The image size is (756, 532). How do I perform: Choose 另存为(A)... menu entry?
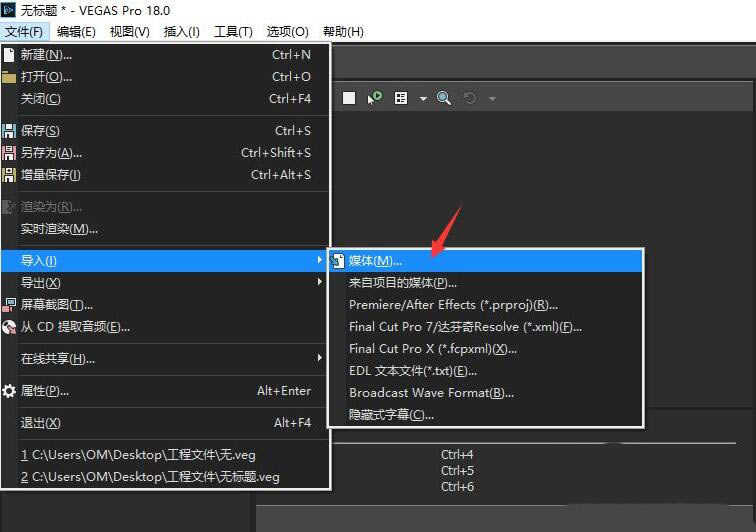(x=165, y=153)
